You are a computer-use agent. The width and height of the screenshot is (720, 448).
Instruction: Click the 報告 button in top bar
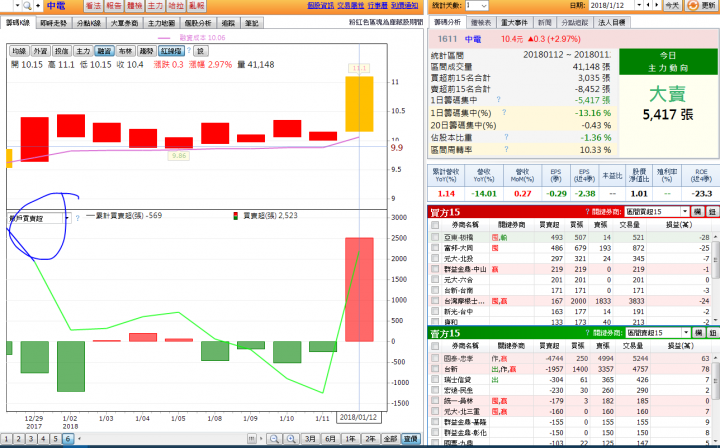114,6
